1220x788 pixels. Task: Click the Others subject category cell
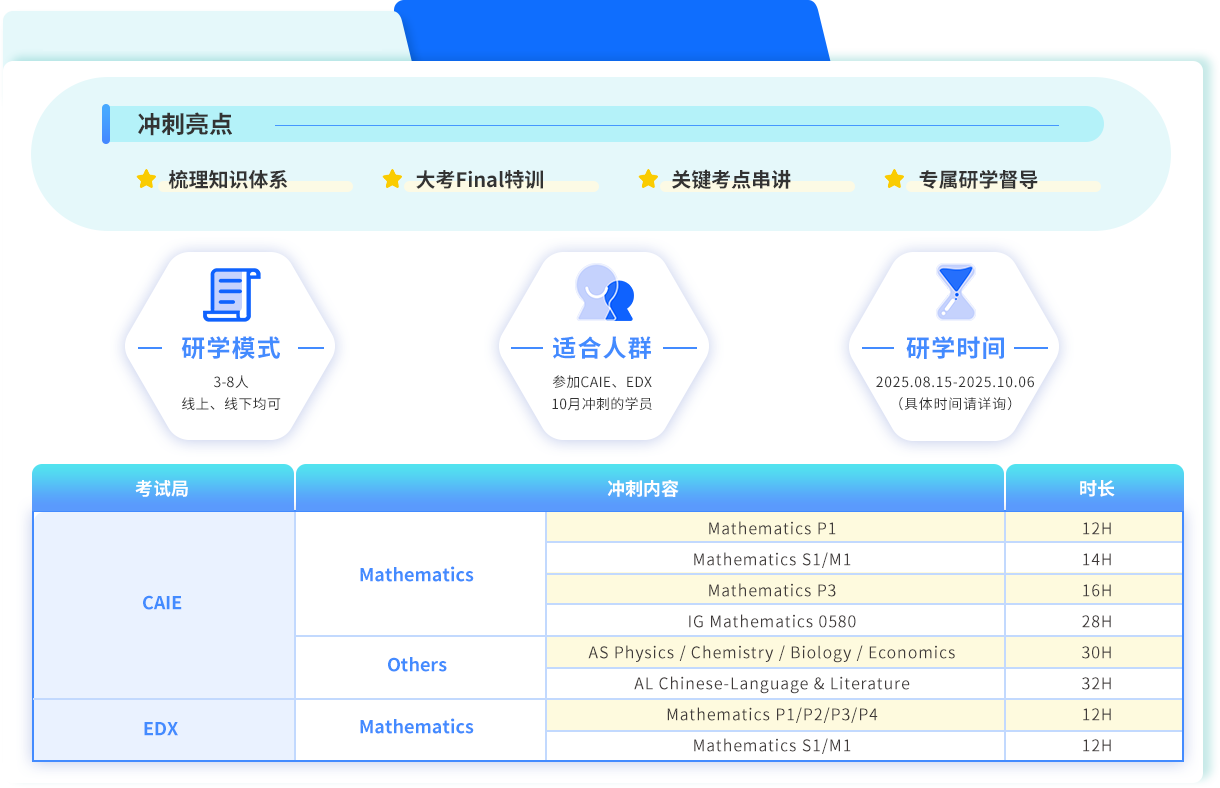(417, 665)
